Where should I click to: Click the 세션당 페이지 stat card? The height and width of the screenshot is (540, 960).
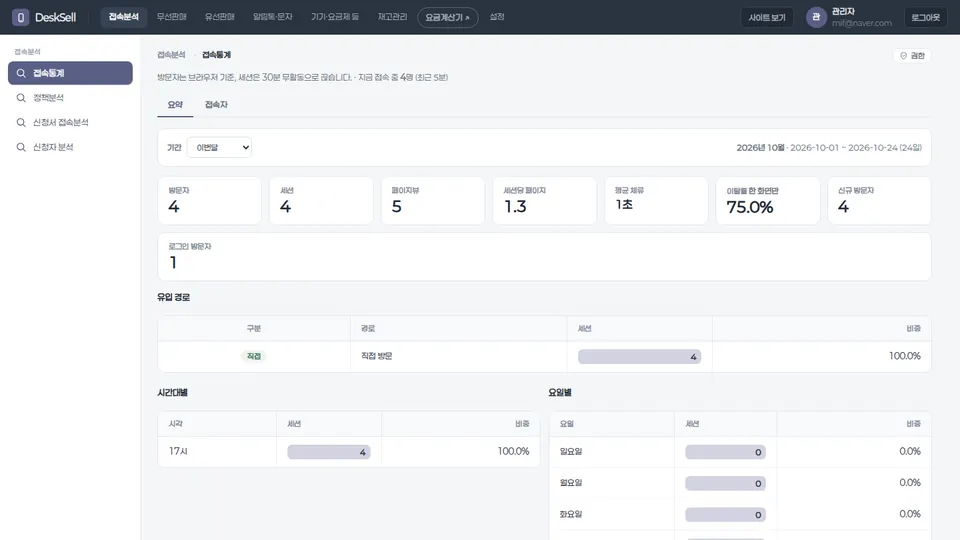click(544, 201)
